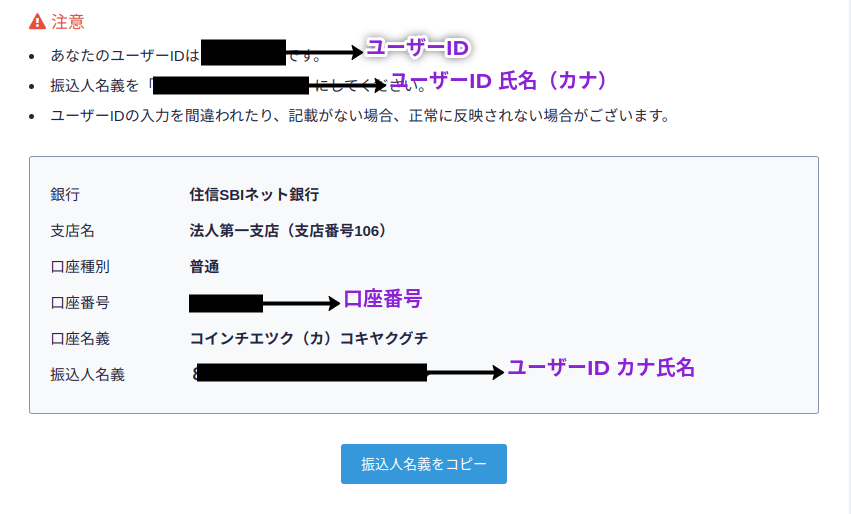Viewport: 851px width, 514px height.
Task: Click the purple 口座番号 annotation label
Action: click(x=383, y=299)
